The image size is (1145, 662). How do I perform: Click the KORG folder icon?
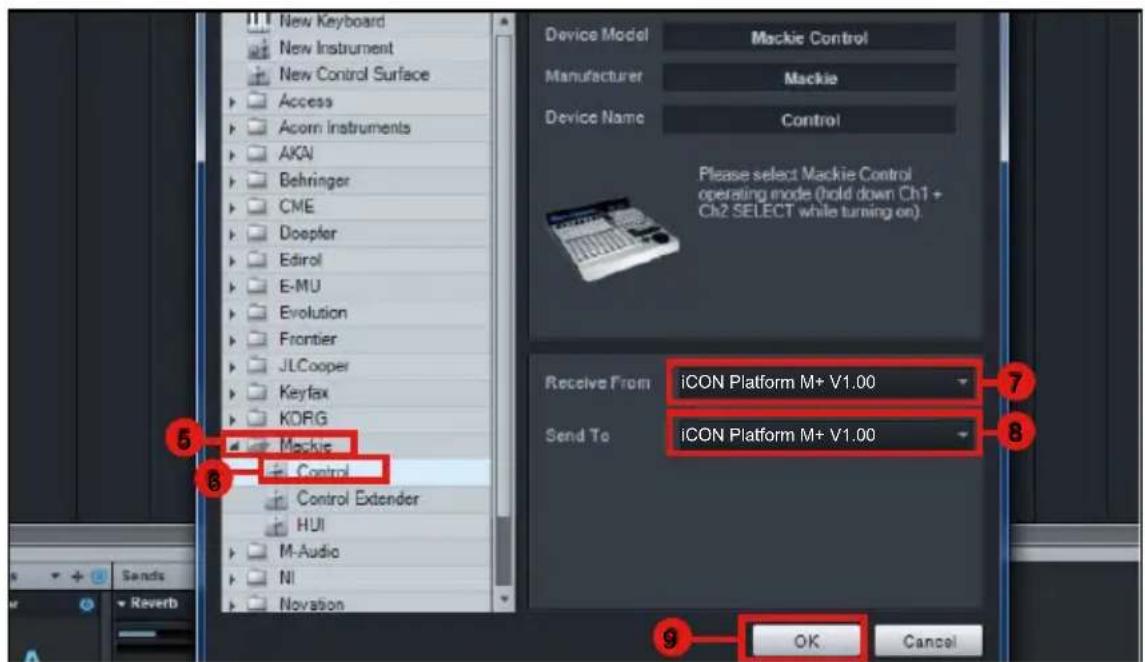click(257, 419)
